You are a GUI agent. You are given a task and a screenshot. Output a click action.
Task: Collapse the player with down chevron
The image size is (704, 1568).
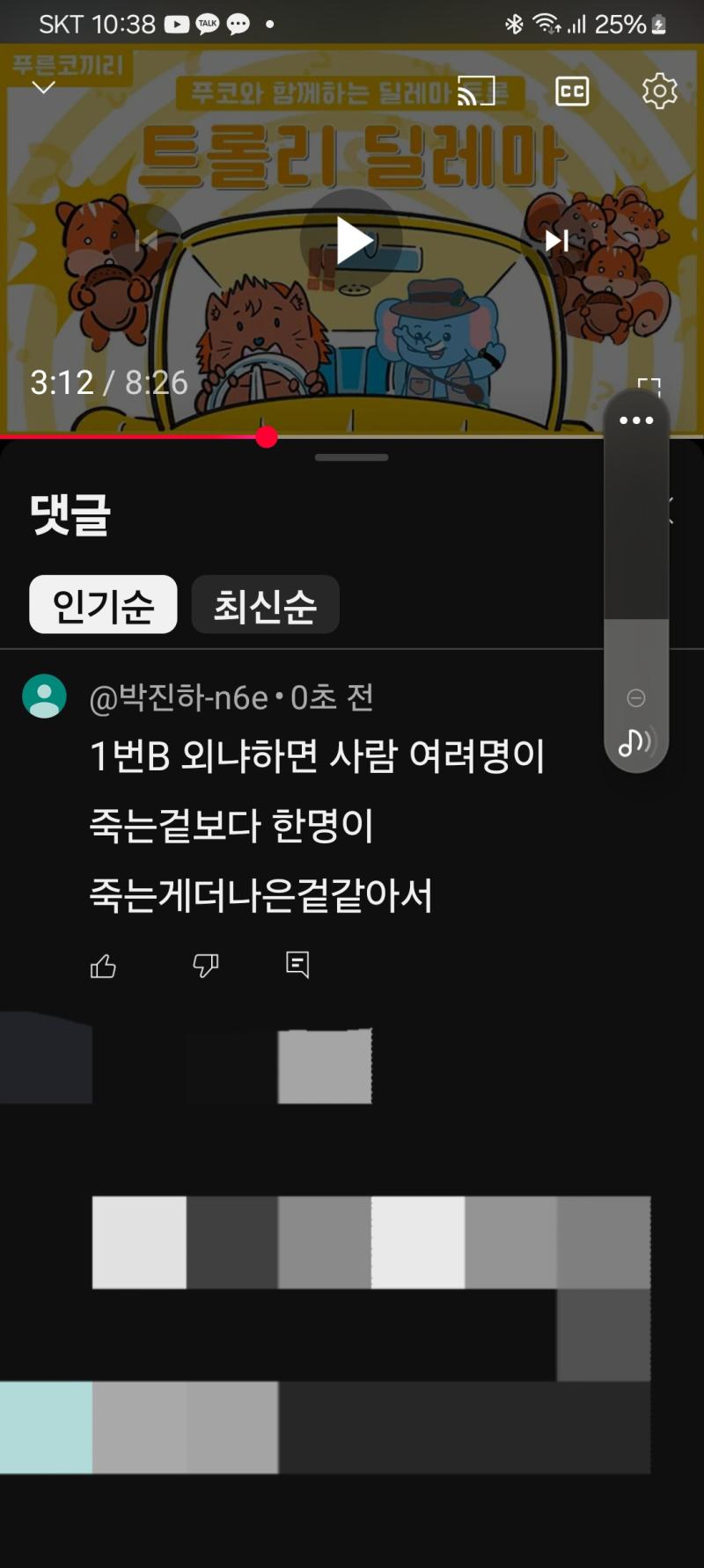click(43, 87)
